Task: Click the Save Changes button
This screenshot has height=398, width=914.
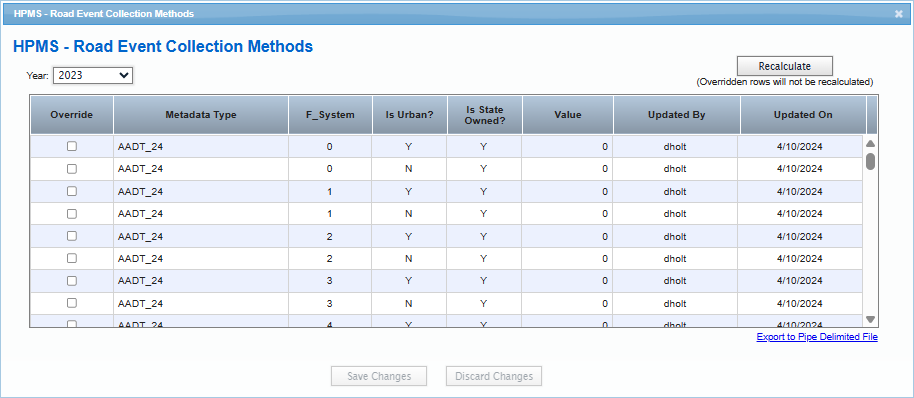Action: tap(379, 376)
